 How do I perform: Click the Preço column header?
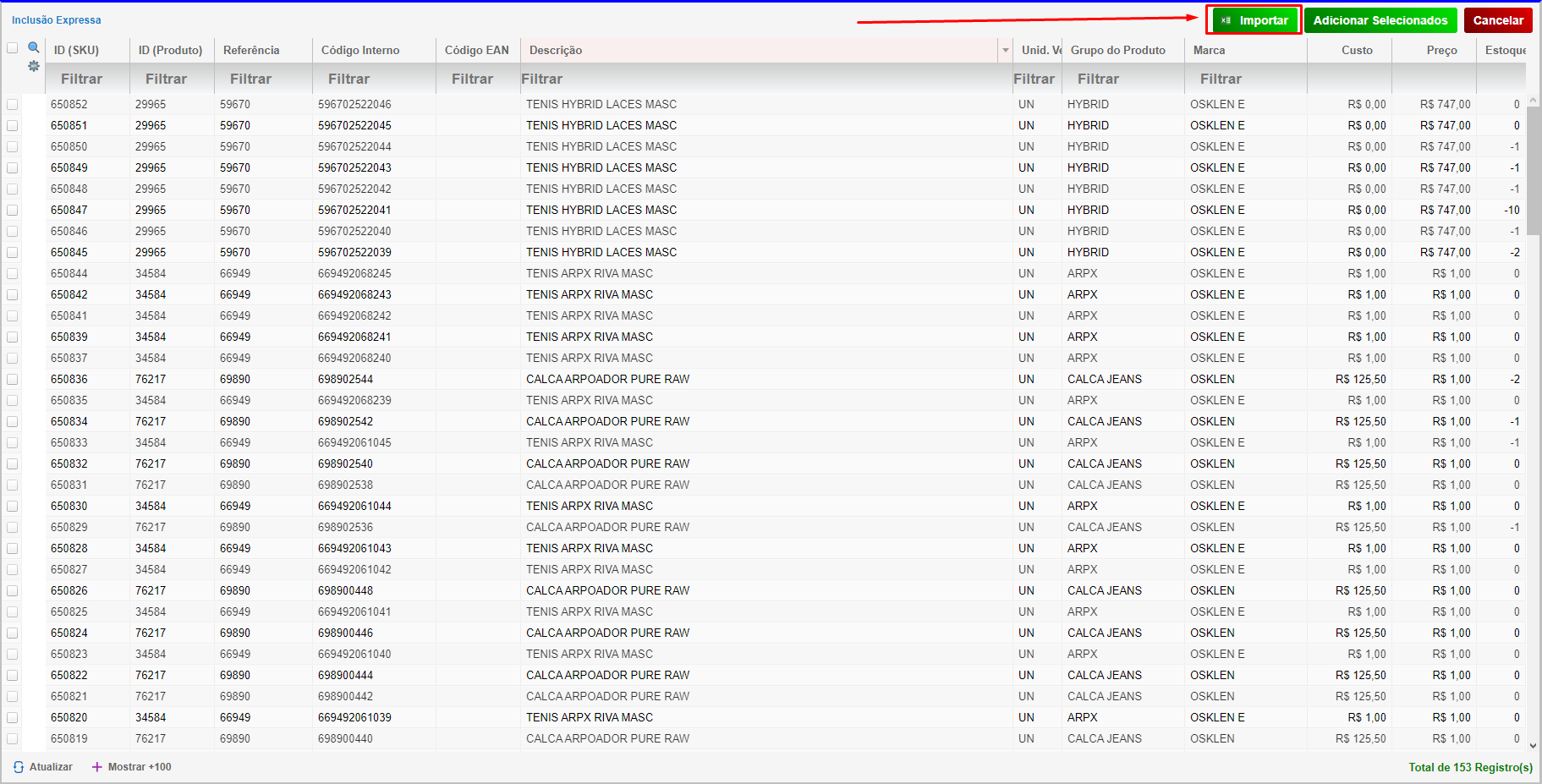point(1441,51)
